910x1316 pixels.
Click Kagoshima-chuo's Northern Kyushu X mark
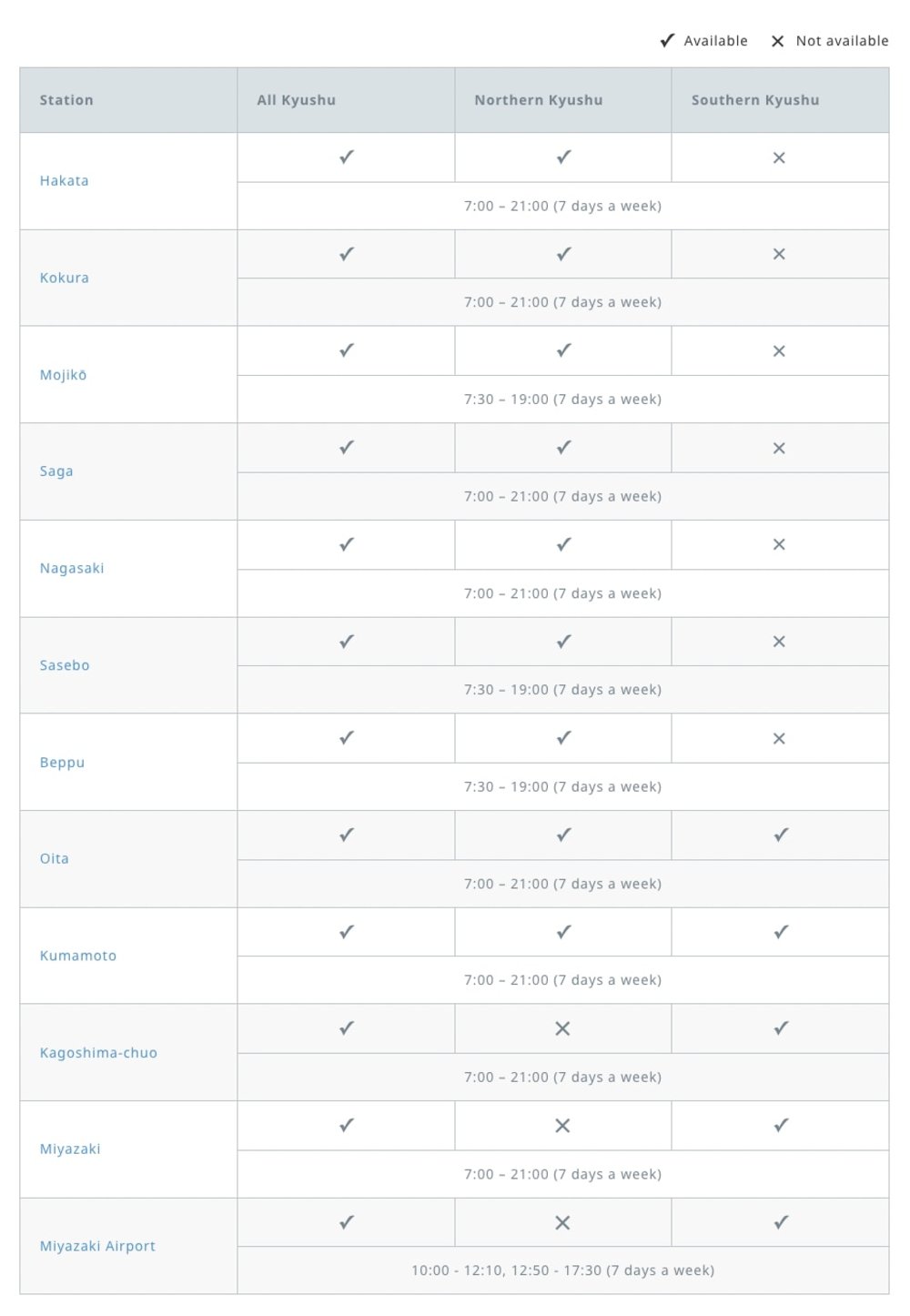click(x=562, y=1029)
